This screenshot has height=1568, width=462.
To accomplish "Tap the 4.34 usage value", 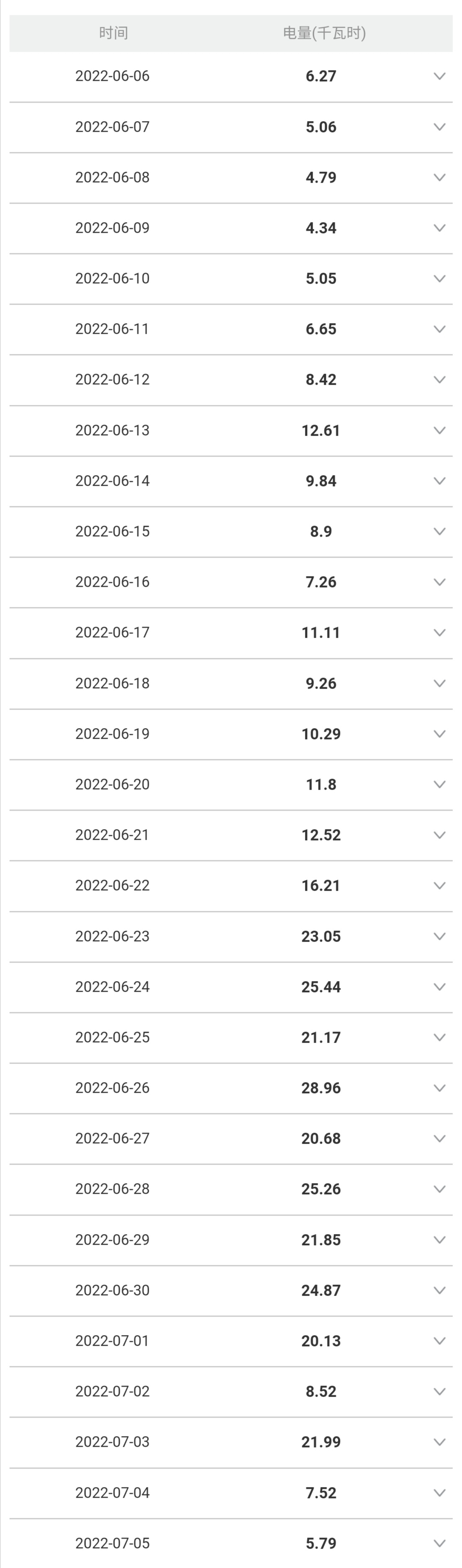I will pyautogui.click(x=321, y=228).
